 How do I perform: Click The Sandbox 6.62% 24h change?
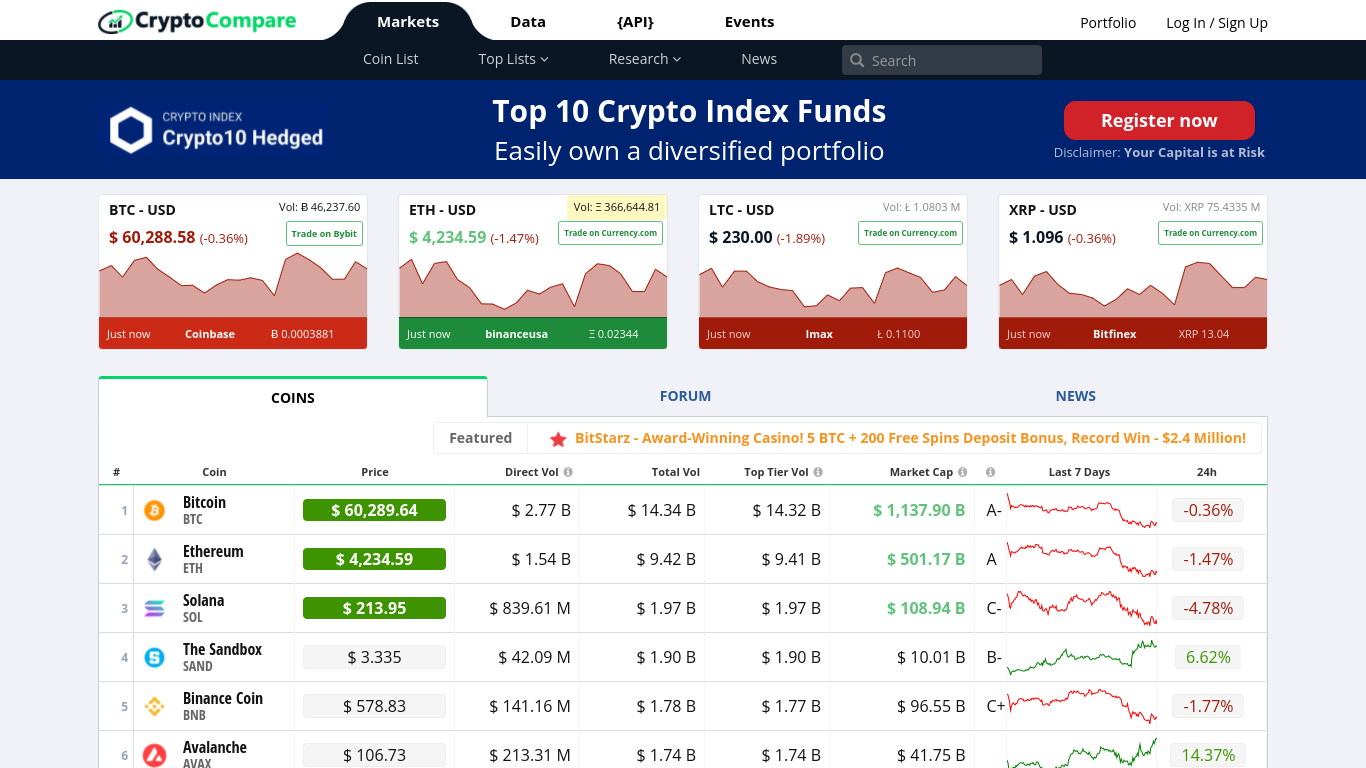click(1208, 657)
